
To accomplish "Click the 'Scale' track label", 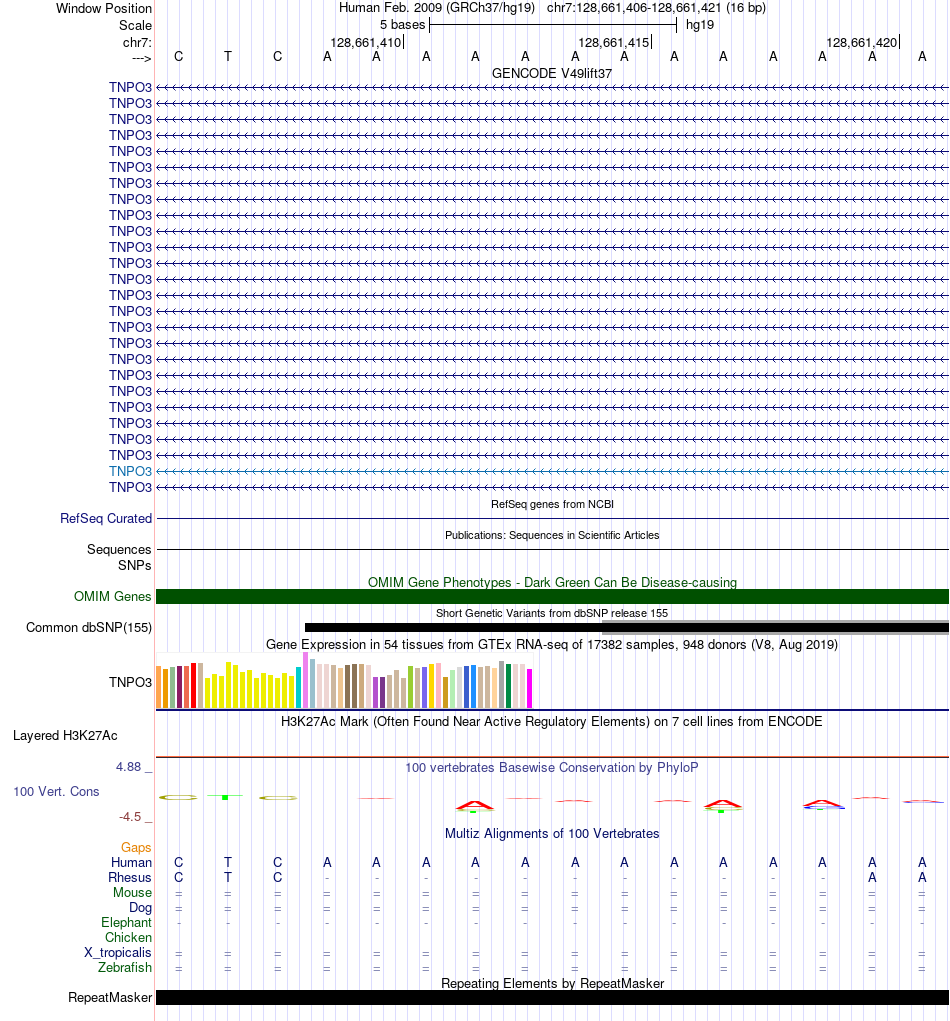I will click(135, 25).
